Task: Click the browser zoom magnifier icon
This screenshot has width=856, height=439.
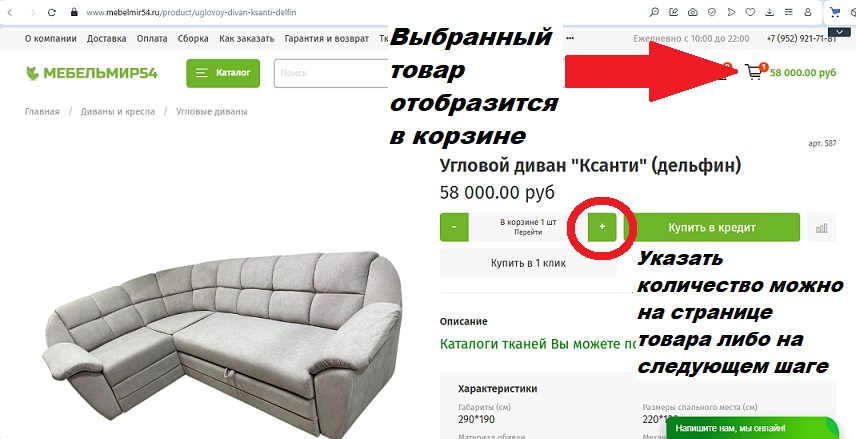Action: click(654, 12)
